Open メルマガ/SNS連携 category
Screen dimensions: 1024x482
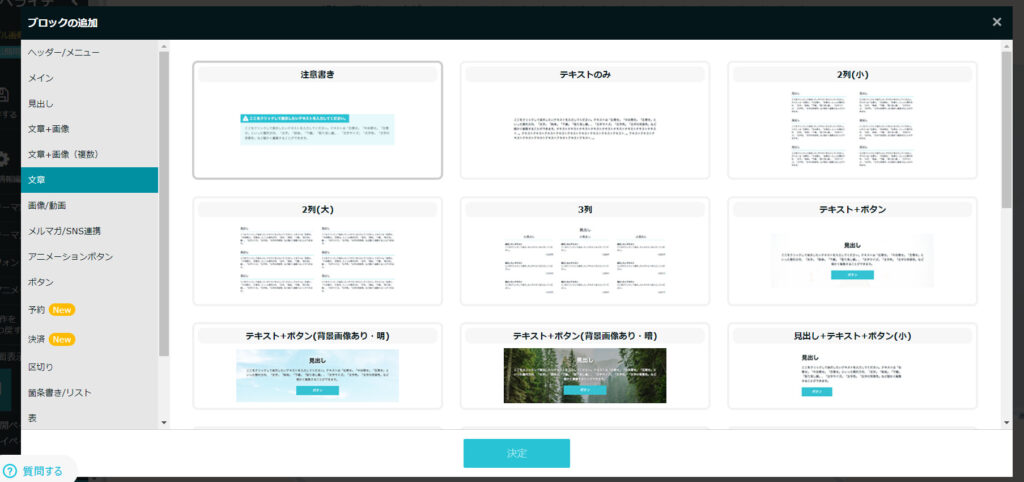pyautogui.click(x=64, y=231)
